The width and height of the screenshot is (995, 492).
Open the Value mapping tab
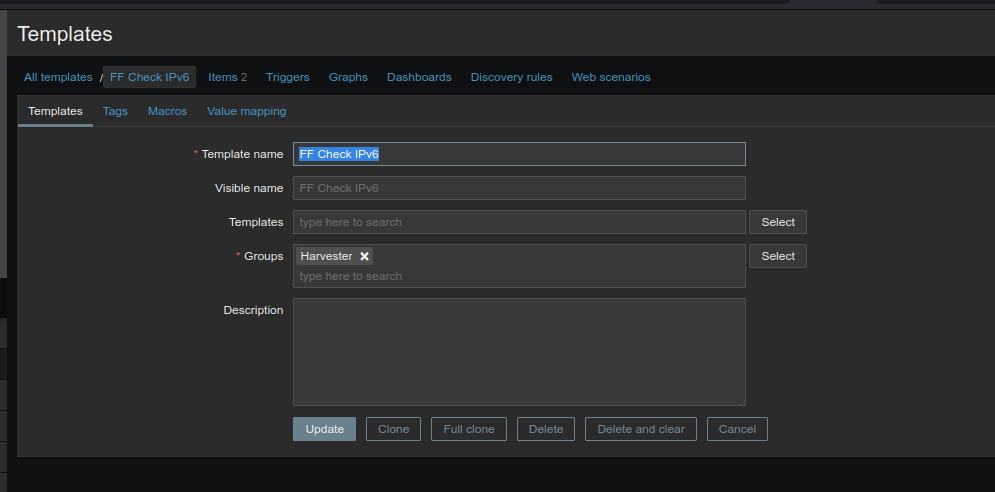(246, 111)
